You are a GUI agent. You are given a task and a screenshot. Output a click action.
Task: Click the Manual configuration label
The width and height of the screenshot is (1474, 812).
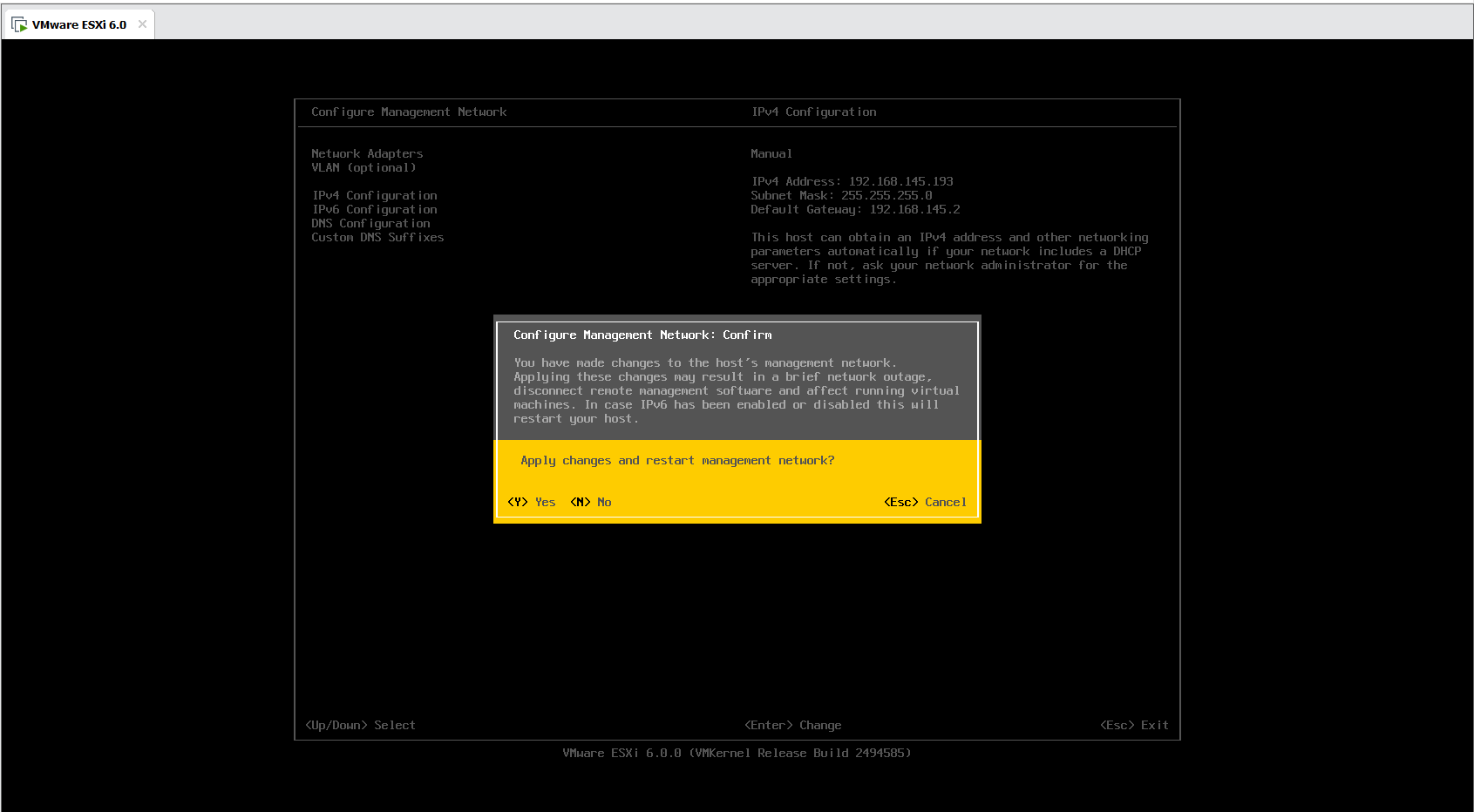771,153
